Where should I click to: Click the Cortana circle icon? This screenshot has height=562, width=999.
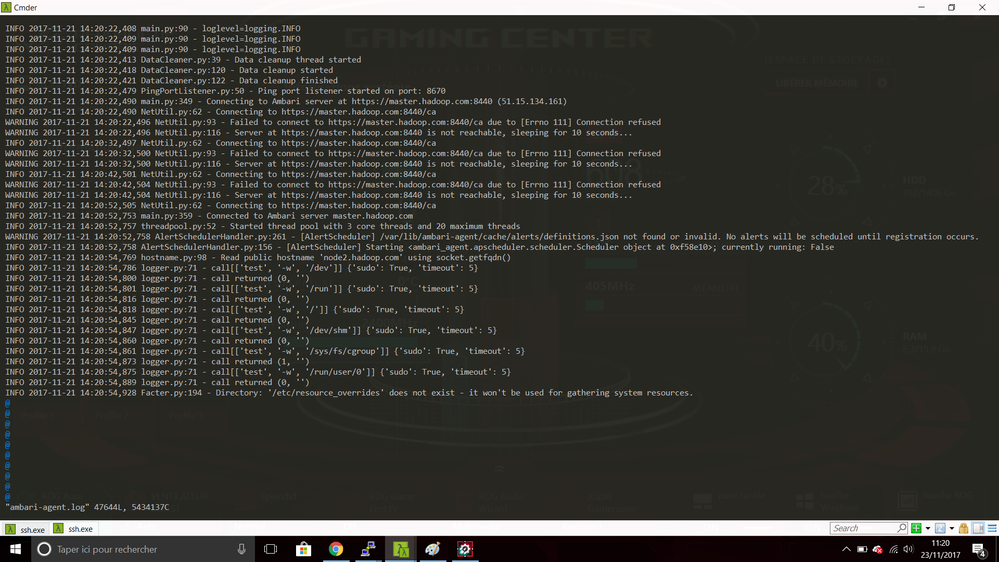click(x=44, y=549)
